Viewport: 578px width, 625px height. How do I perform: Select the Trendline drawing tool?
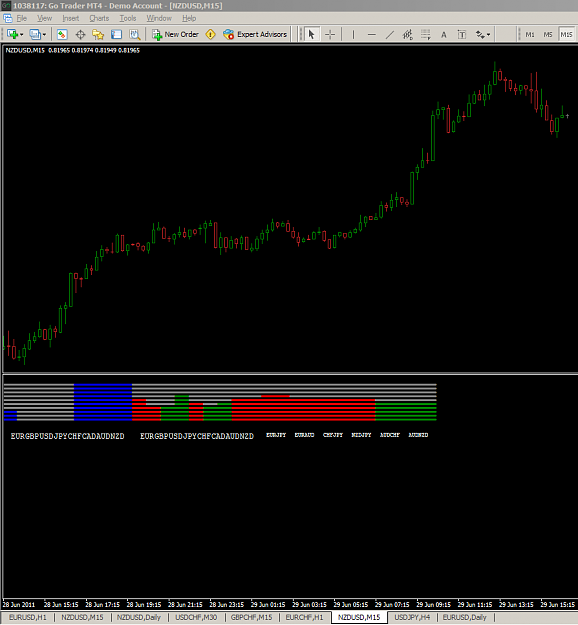(389, 34)
